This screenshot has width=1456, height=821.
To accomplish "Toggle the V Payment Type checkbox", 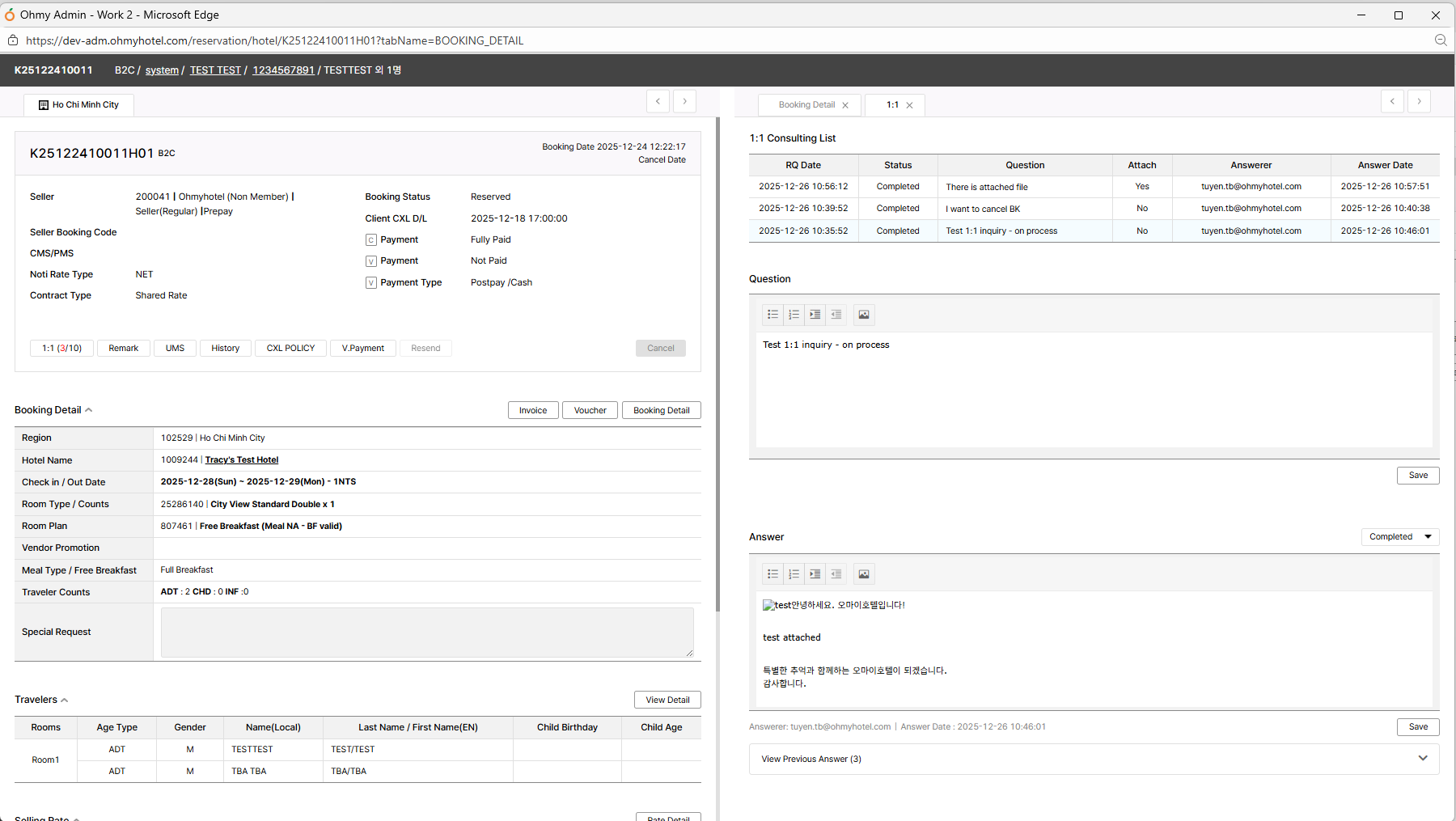I will pos(371,283).
